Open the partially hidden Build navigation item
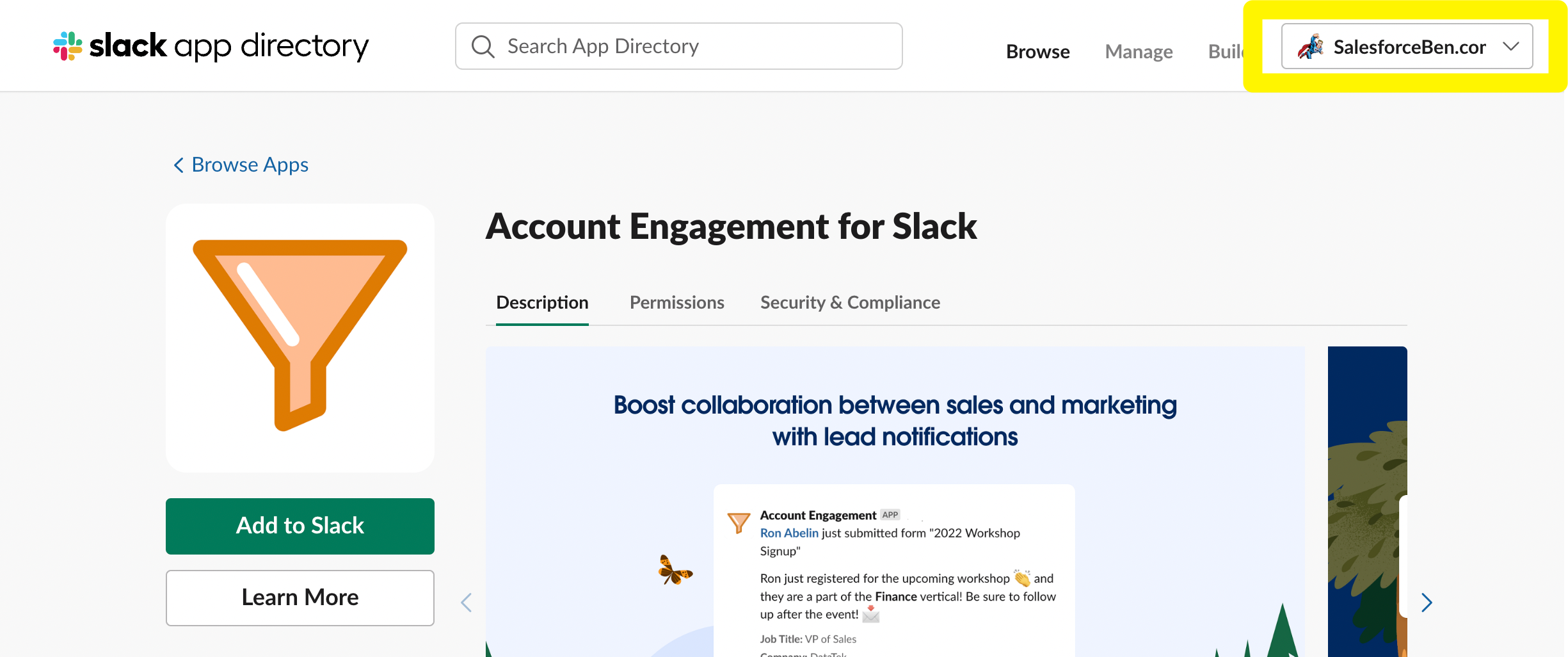This screenshot has height=657, width=1568. (1226, 51)
